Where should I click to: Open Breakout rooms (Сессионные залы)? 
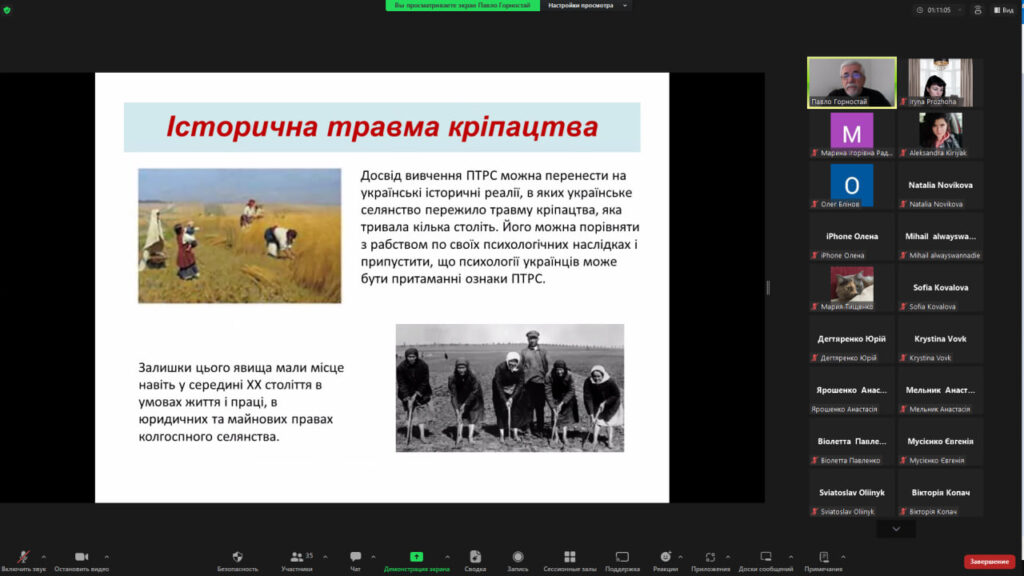tap(569, 557)
